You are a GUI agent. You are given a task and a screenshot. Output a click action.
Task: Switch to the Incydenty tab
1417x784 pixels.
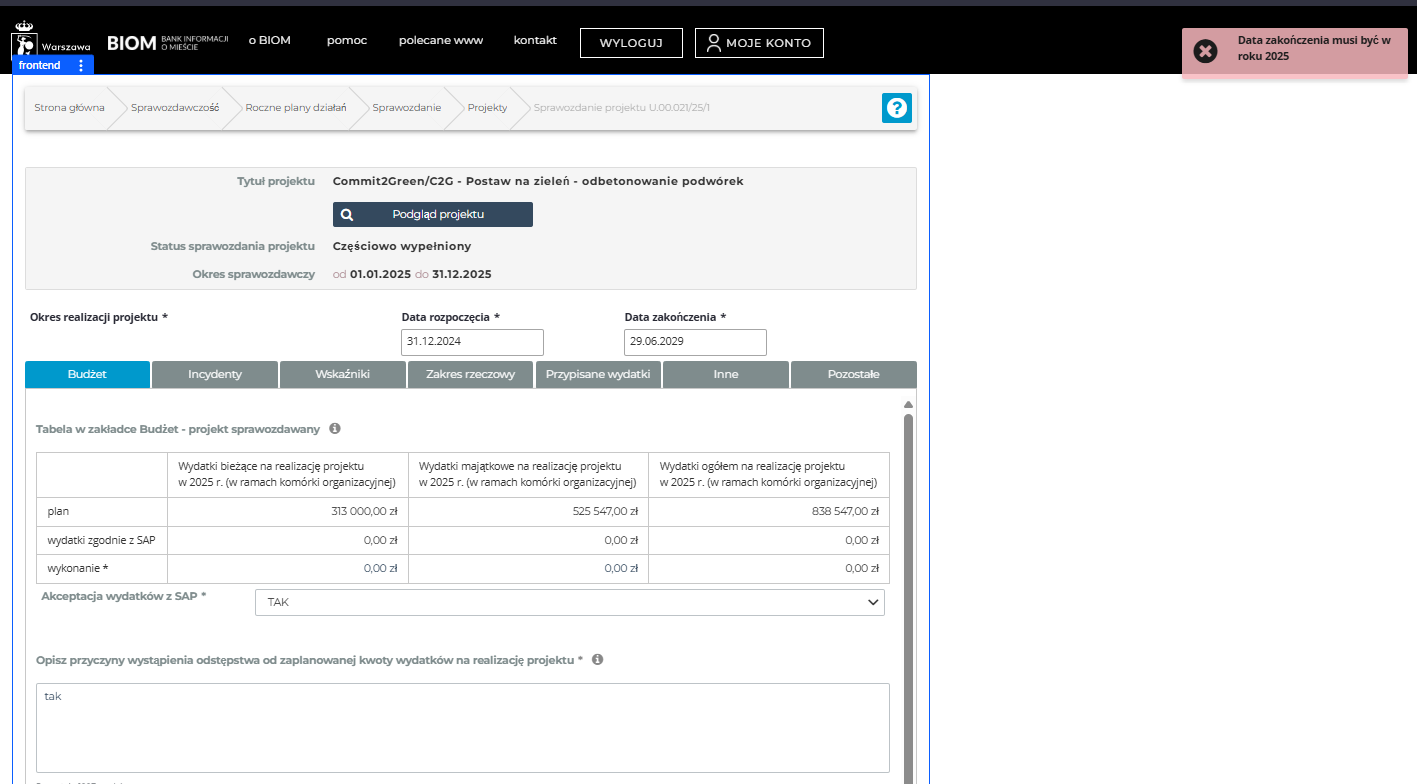coord(215,374)
